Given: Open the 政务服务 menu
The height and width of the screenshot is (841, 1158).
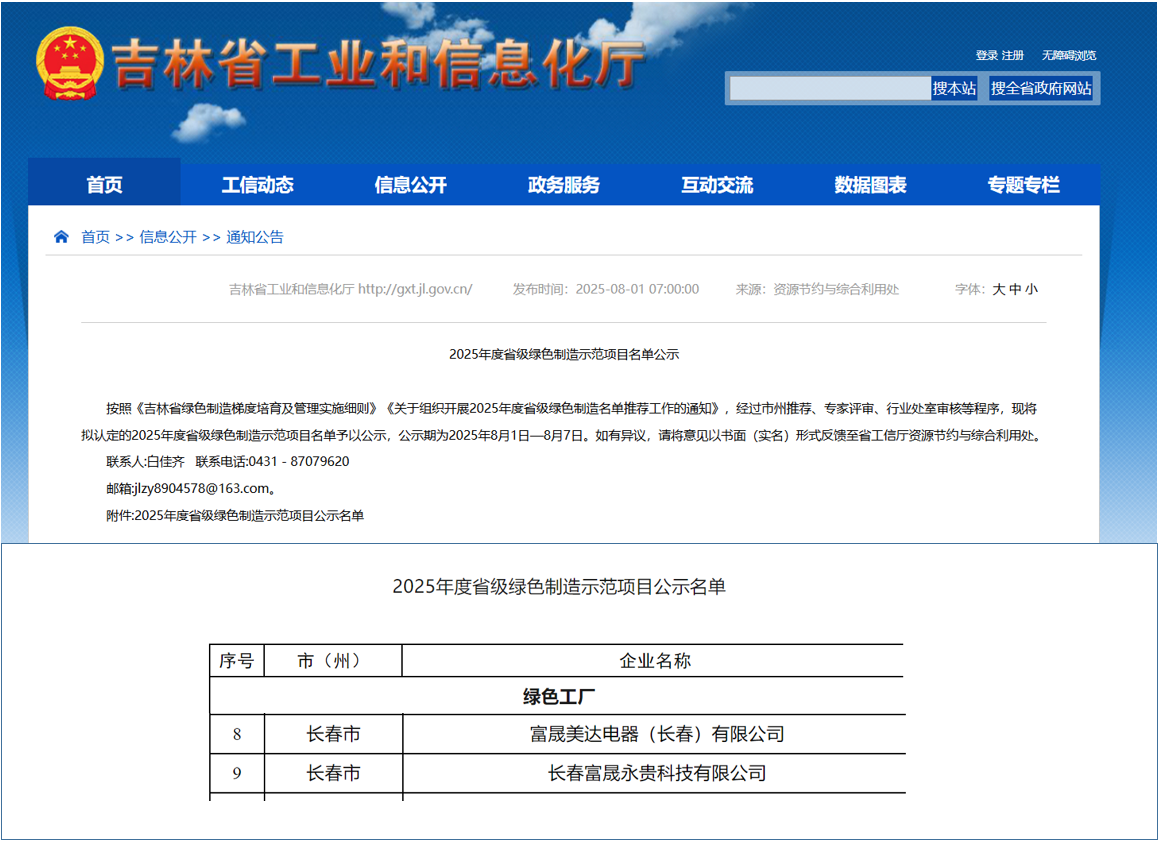Looking at the screenshot, I should pos(562,184).
